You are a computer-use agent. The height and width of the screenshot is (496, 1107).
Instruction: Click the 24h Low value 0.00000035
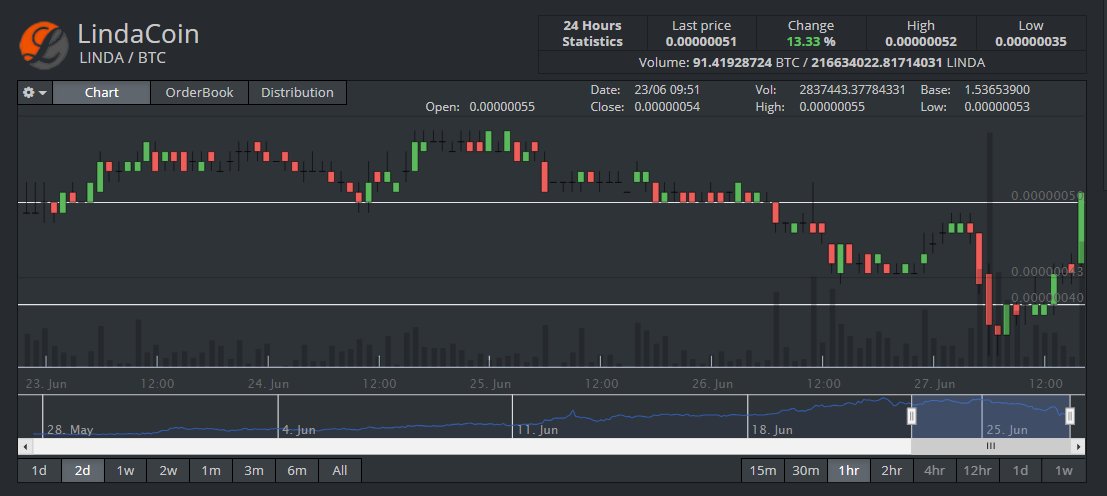coord(1031,42)
